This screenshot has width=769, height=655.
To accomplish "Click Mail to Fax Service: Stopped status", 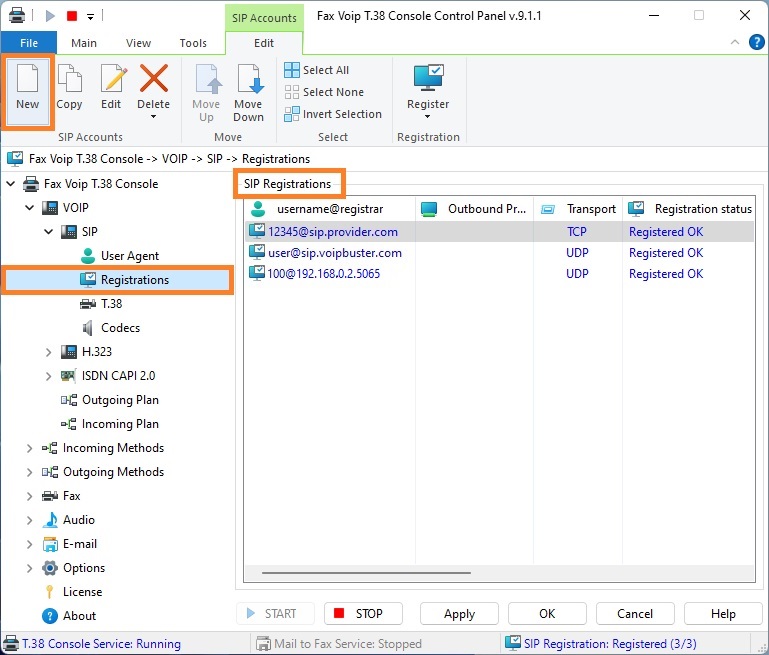I will point(339,644).
